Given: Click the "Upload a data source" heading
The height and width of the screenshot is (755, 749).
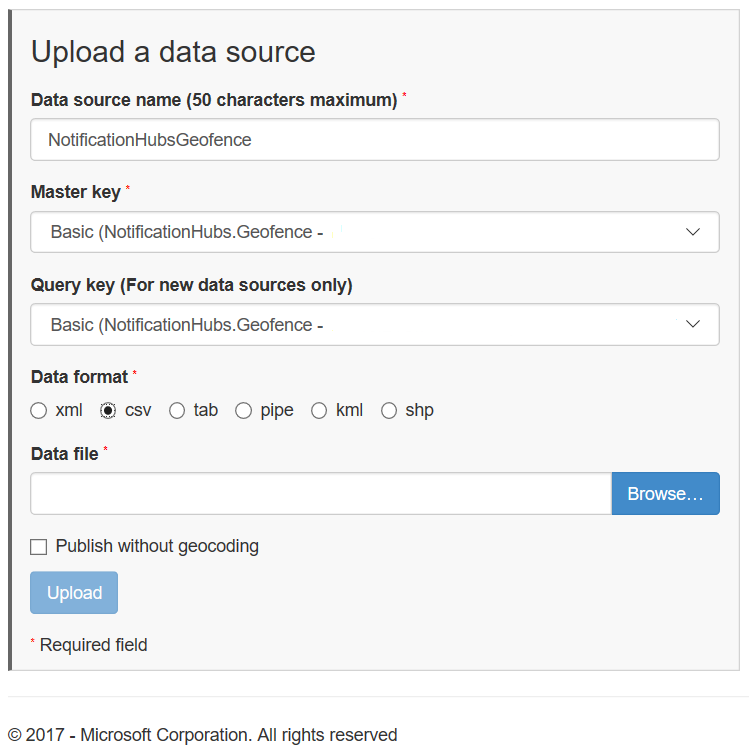Looking at the screenshot, I should (x=173, y=52).
